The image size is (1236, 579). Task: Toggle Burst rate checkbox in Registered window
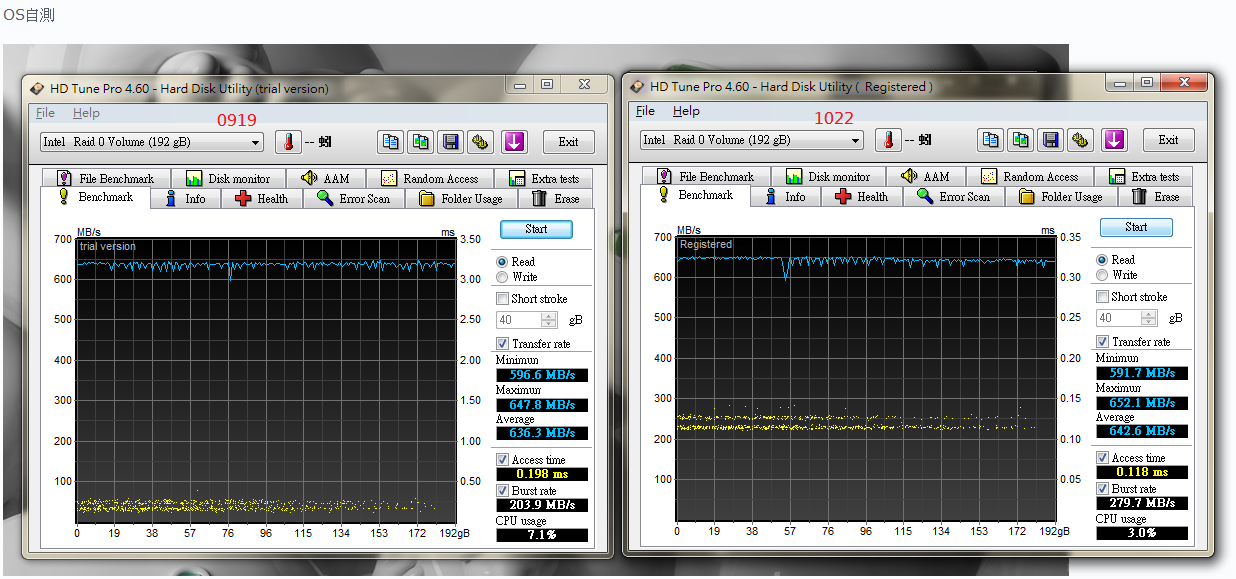pyautogui.click(x=1103, y=489)
